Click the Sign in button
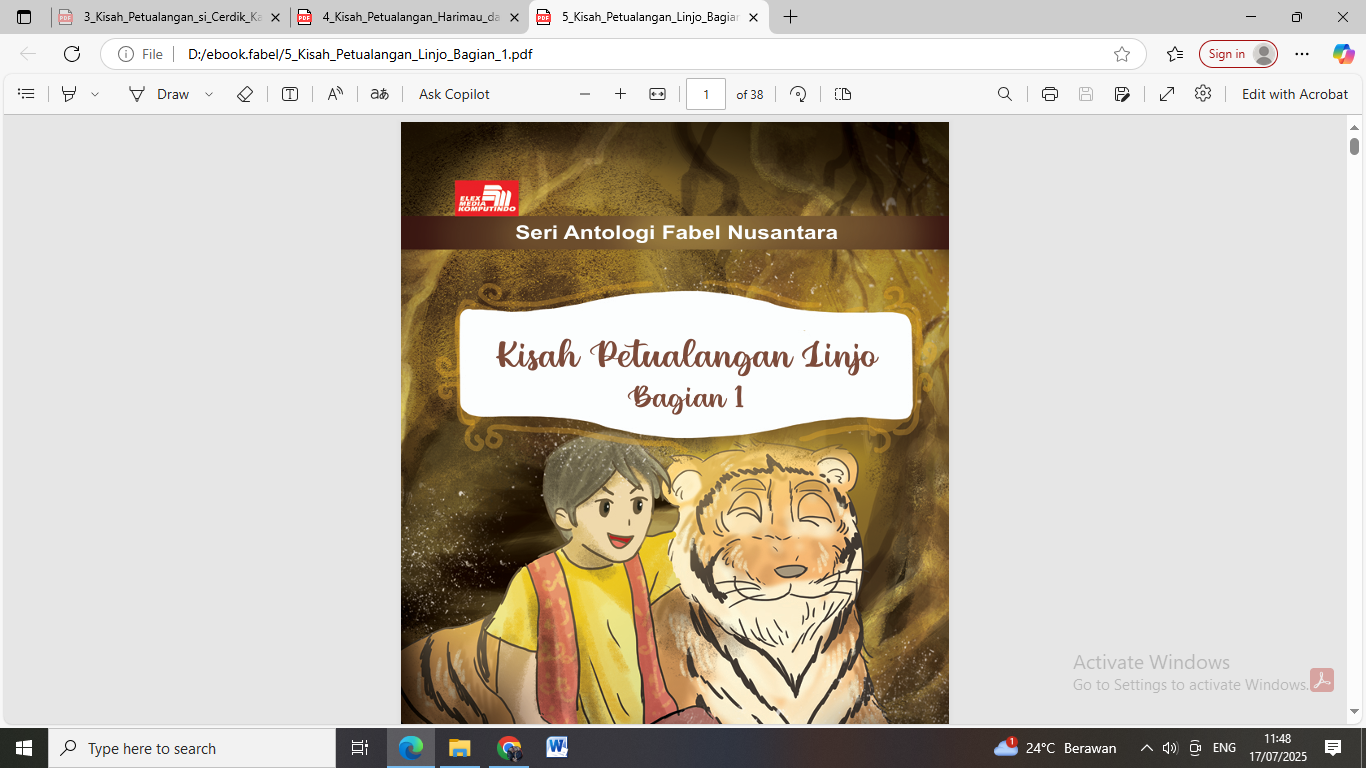 coord(1238,54)
